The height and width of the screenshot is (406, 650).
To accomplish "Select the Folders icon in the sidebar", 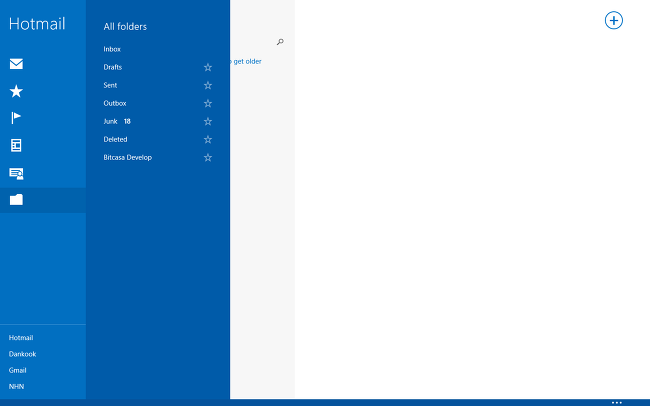I will point(16,200).
